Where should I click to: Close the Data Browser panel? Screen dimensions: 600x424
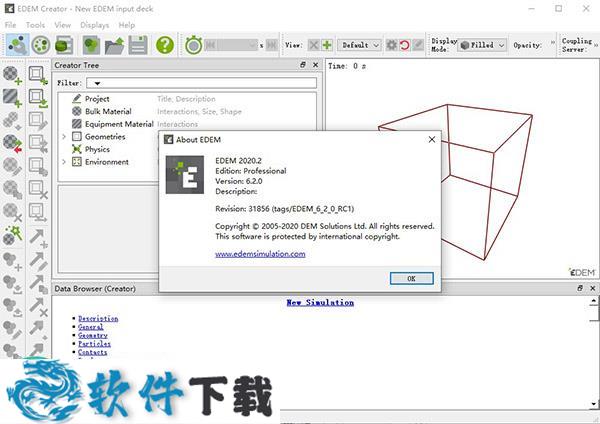point(593,288)
